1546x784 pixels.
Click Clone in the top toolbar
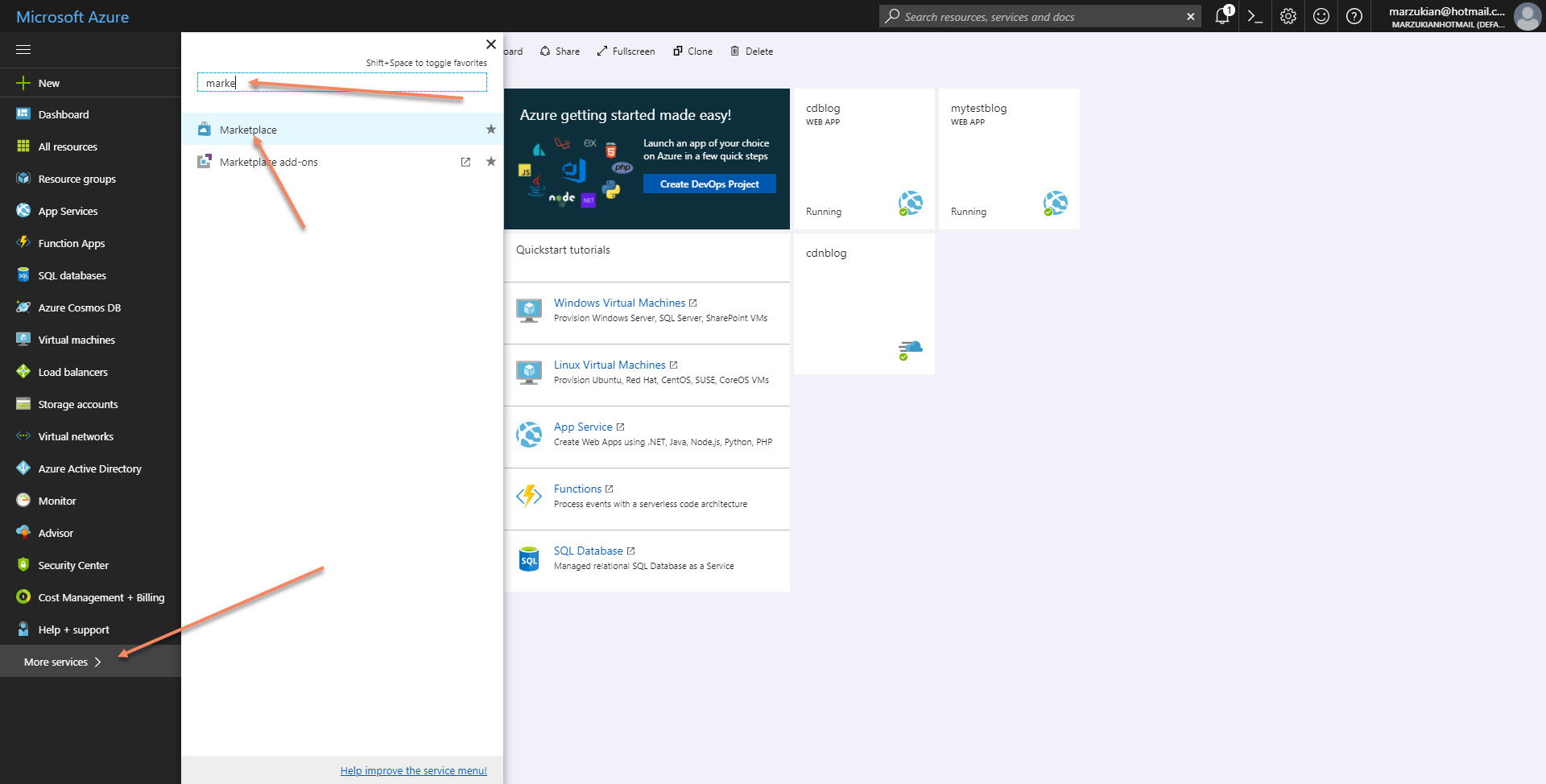click(692, 51)
